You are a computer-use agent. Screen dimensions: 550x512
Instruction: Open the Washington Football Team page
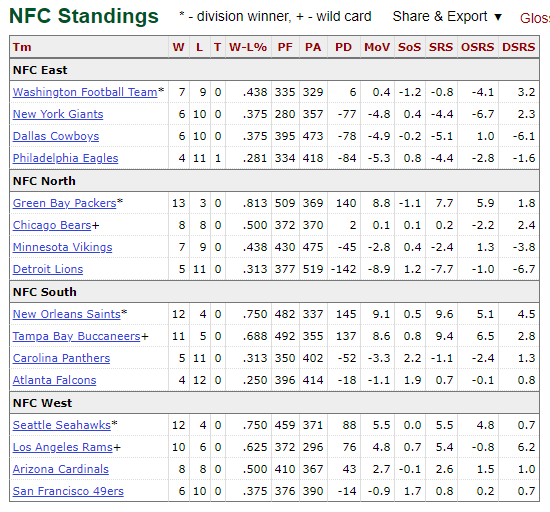(85, 92)
